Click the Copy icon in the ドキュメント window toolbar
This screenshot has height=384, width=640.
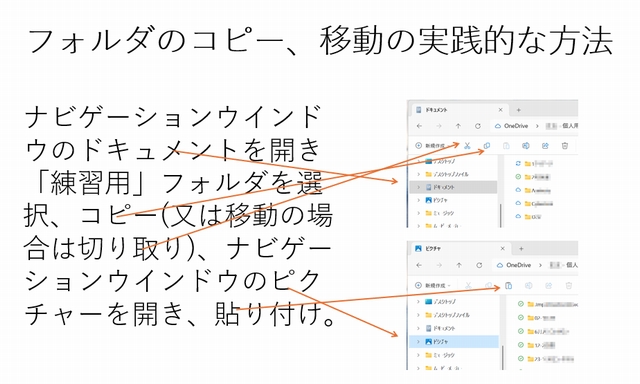[487, 146]
